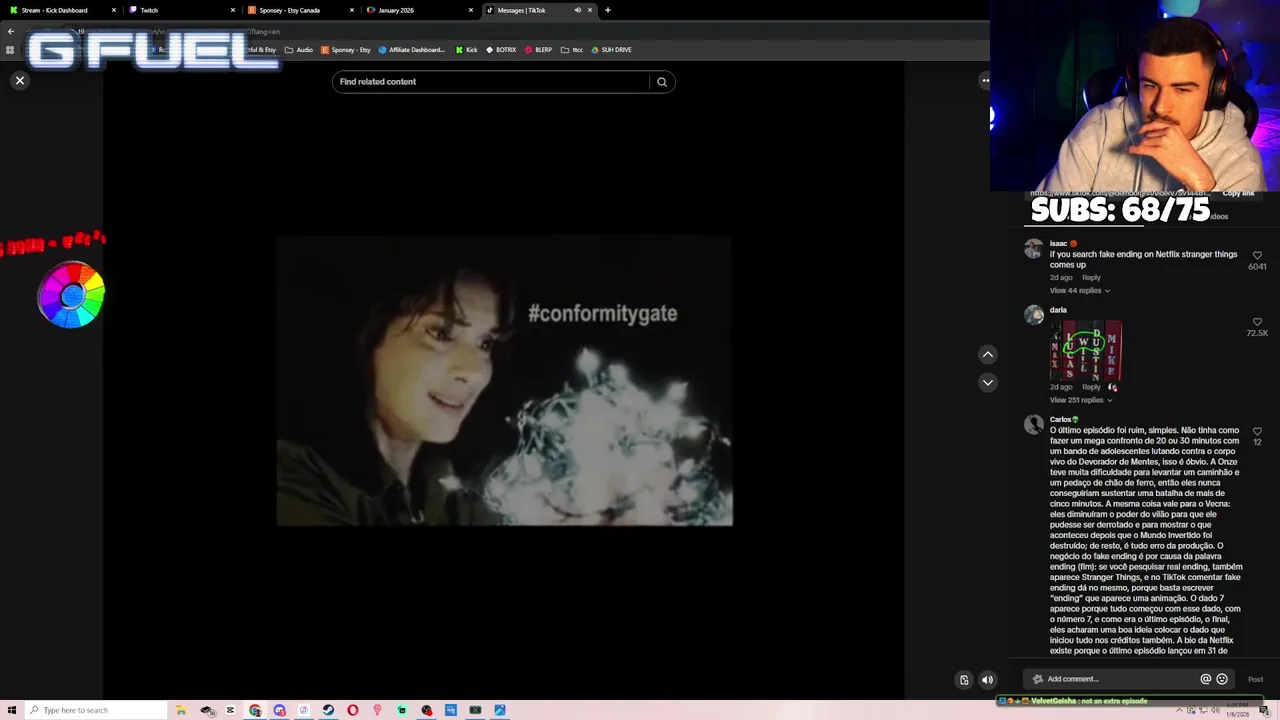This screenshot has width=1280, height=720.
Task: Open ttcc bookmarks folder
Action: [572, 50]
